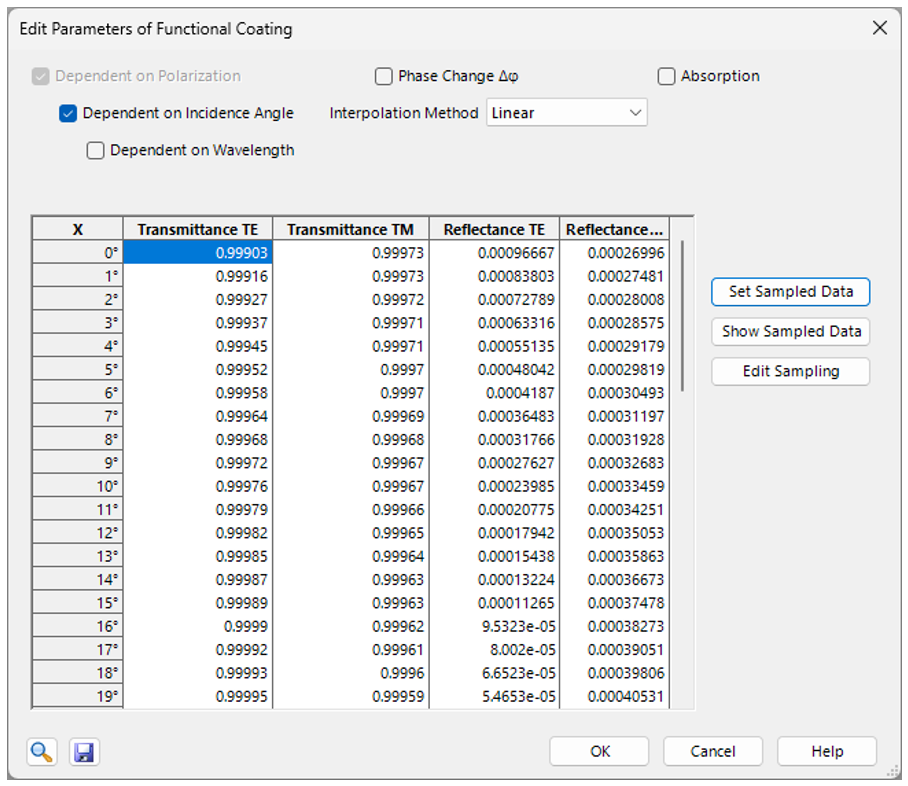This screenshot has width=908, height=786.
Task: Click Transmittance TM value 0.99961
Action: click(350, 649)
